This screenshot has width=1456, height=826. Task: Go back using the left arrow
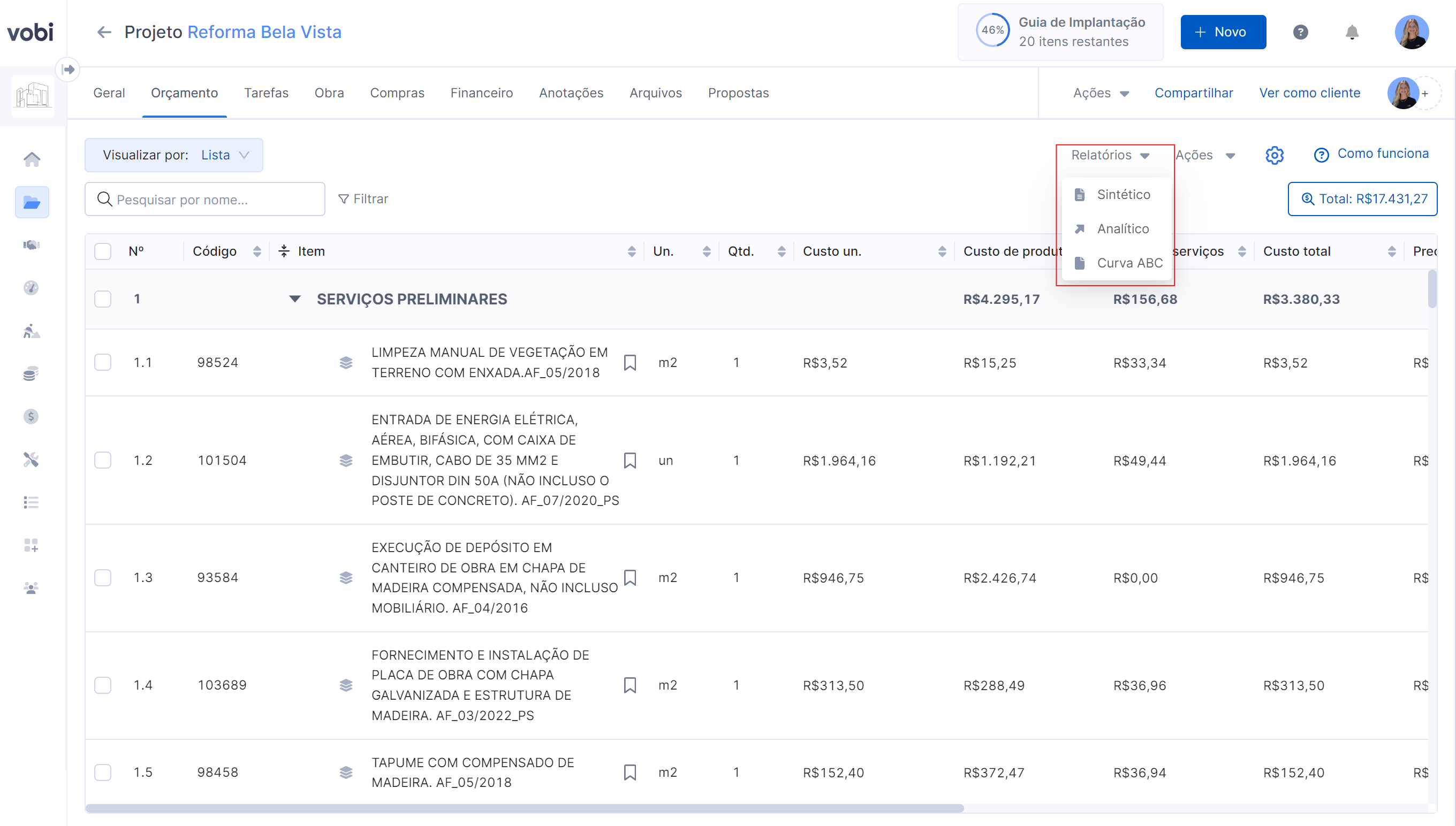pos(104,32)
